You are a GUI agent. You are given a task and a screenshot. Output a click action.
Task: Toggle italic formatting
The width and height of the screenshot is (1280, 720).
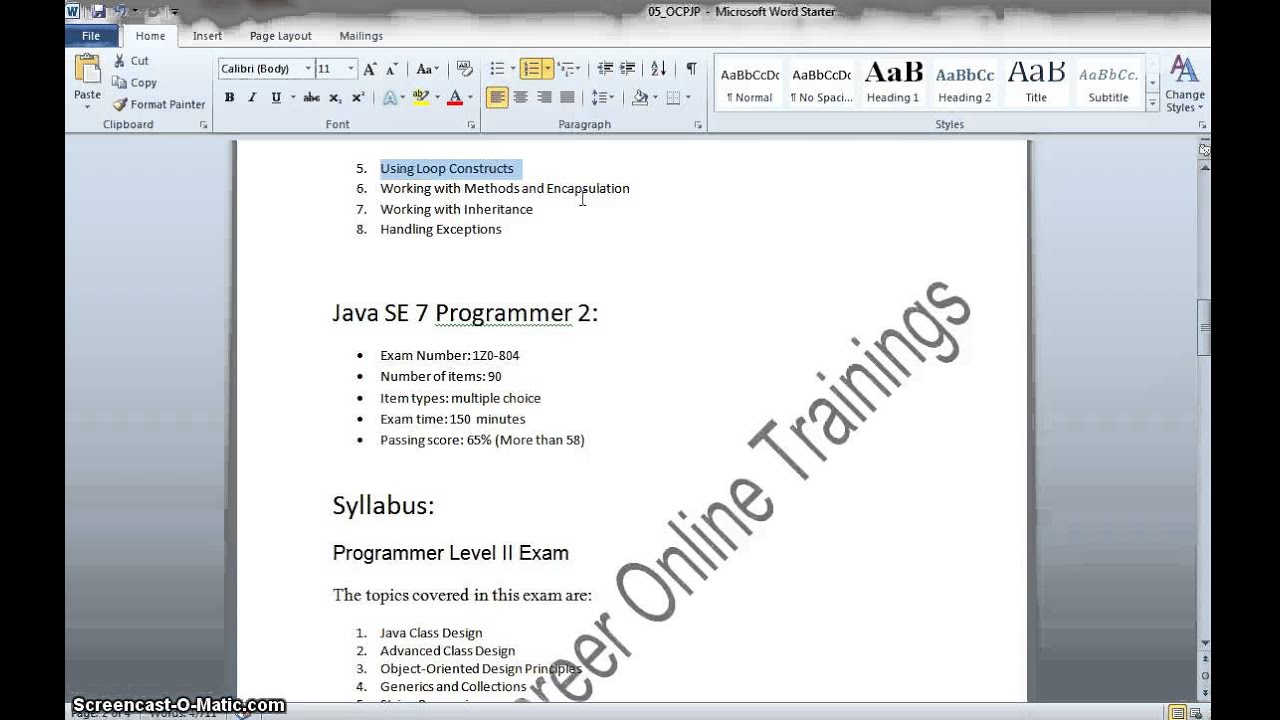[x=252, y=98]
